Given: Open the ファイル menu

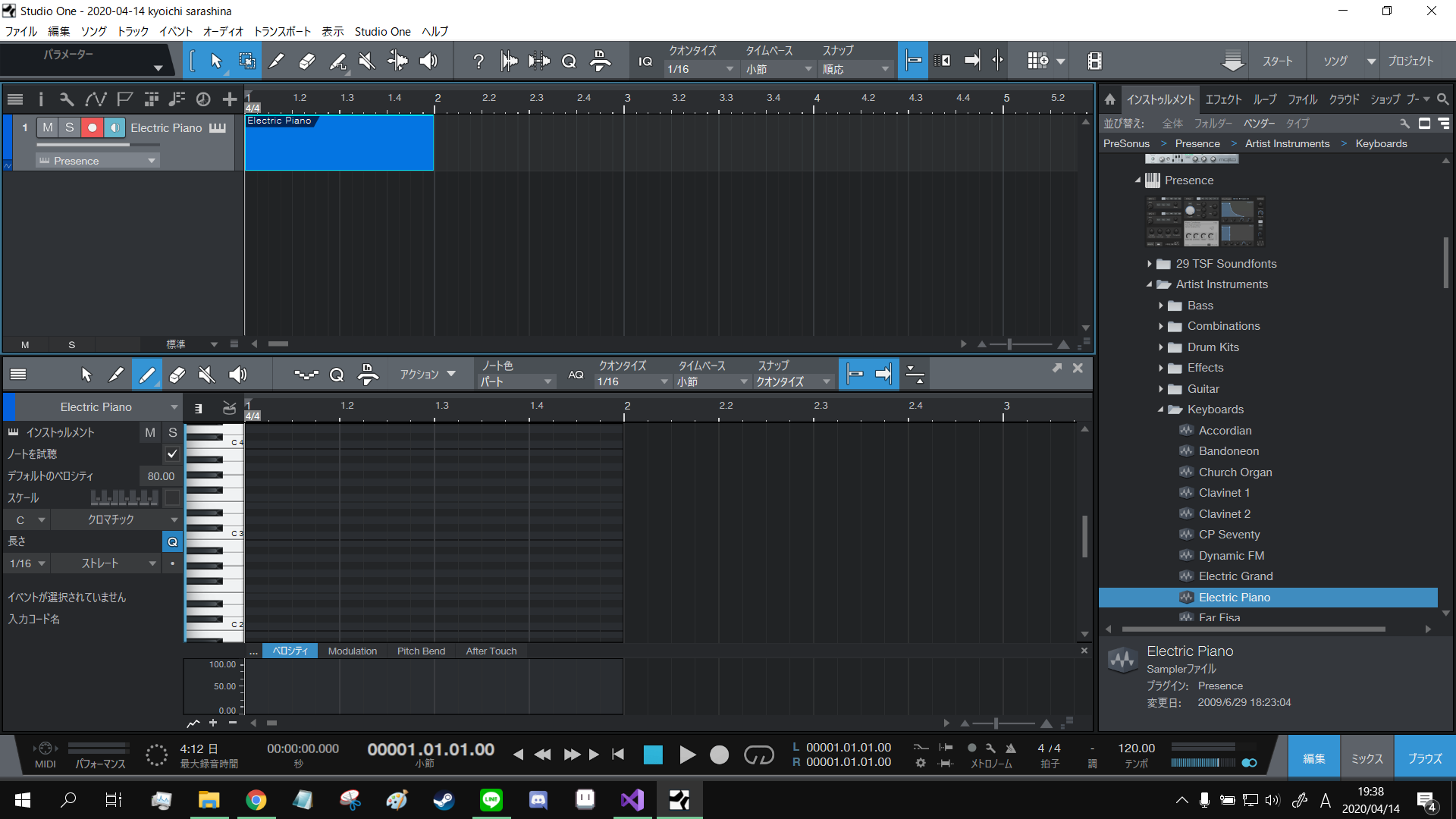Looking at the screenshot, I should click(x=21, y=31).
